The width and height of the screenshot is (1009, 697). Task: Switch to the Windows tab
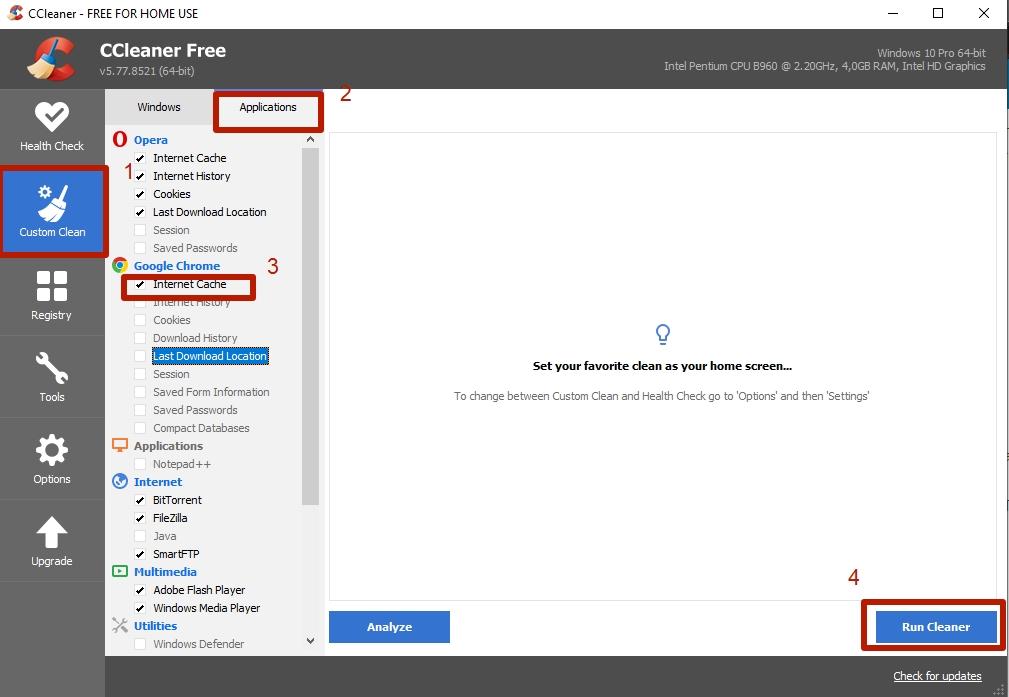coord(159,107)
